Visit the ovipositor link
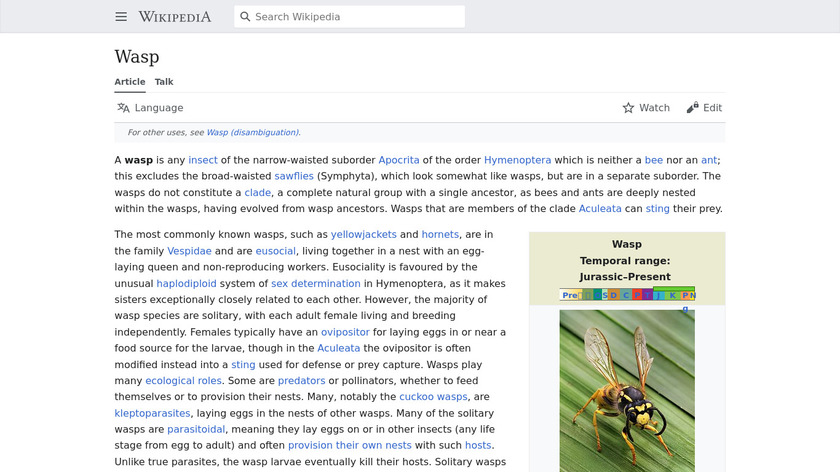The height and width of the screenshot is (472, 840). [x=345, y=332]
